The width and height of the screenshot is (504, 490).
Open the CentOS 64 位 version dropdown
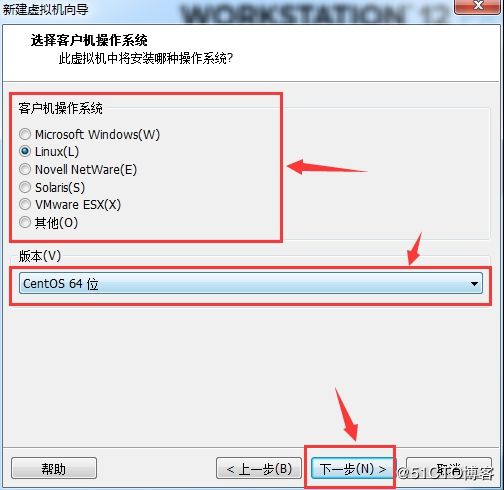pos(251,284)
